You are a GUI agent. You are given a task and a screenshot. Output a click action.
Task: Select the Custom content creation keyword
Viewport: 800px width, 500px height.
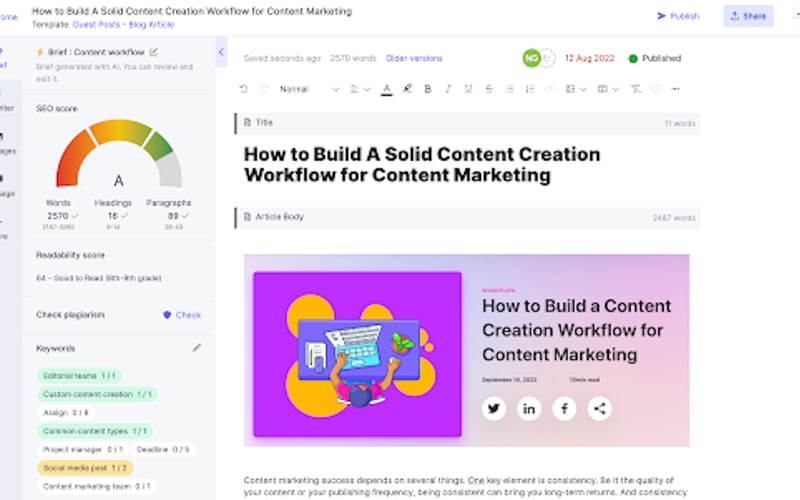97,394
